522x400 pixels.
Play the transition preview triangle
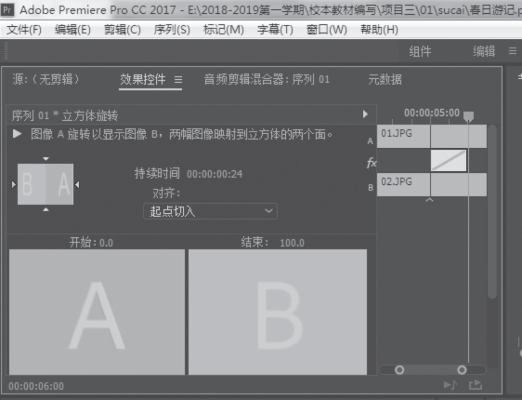tap(17, 134)
